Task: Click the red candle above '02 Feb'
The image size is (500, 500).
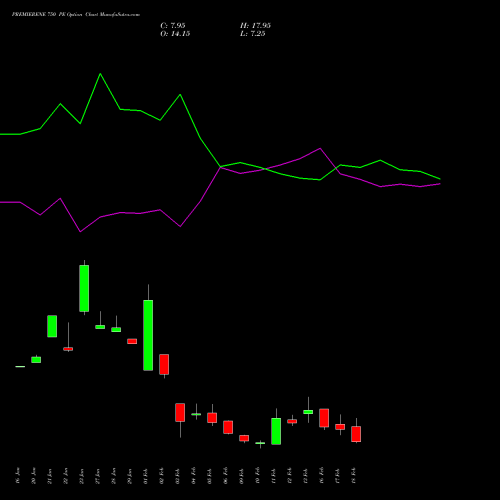Action: 164,364
